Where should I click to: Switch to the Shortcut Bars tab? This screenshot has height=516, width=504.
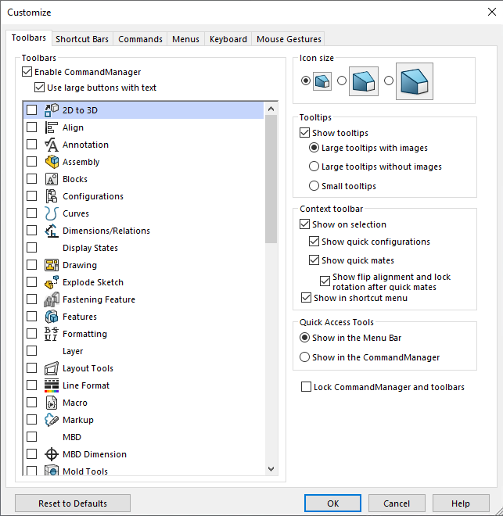[82, 39]
